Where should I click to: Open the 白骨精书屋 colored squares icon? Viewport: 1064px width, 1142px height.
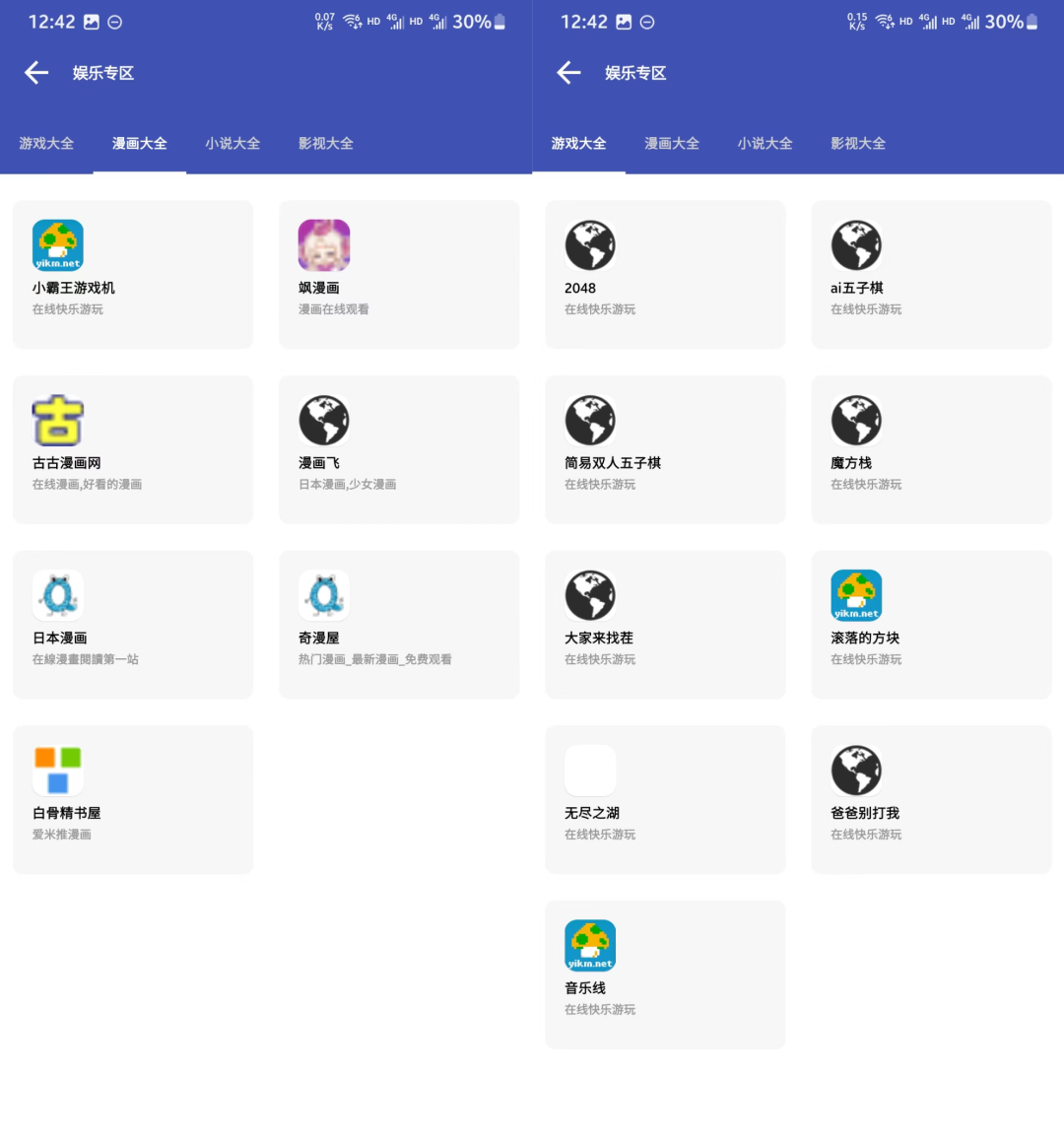pos(57,770)
